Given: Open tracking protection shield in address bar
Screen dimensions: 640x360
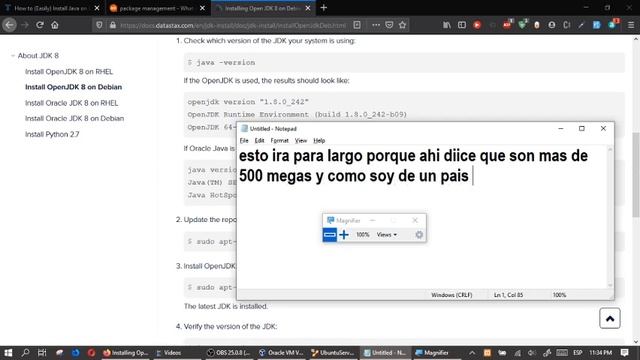Looking at the screenshot, I should (x=99, y=25).
